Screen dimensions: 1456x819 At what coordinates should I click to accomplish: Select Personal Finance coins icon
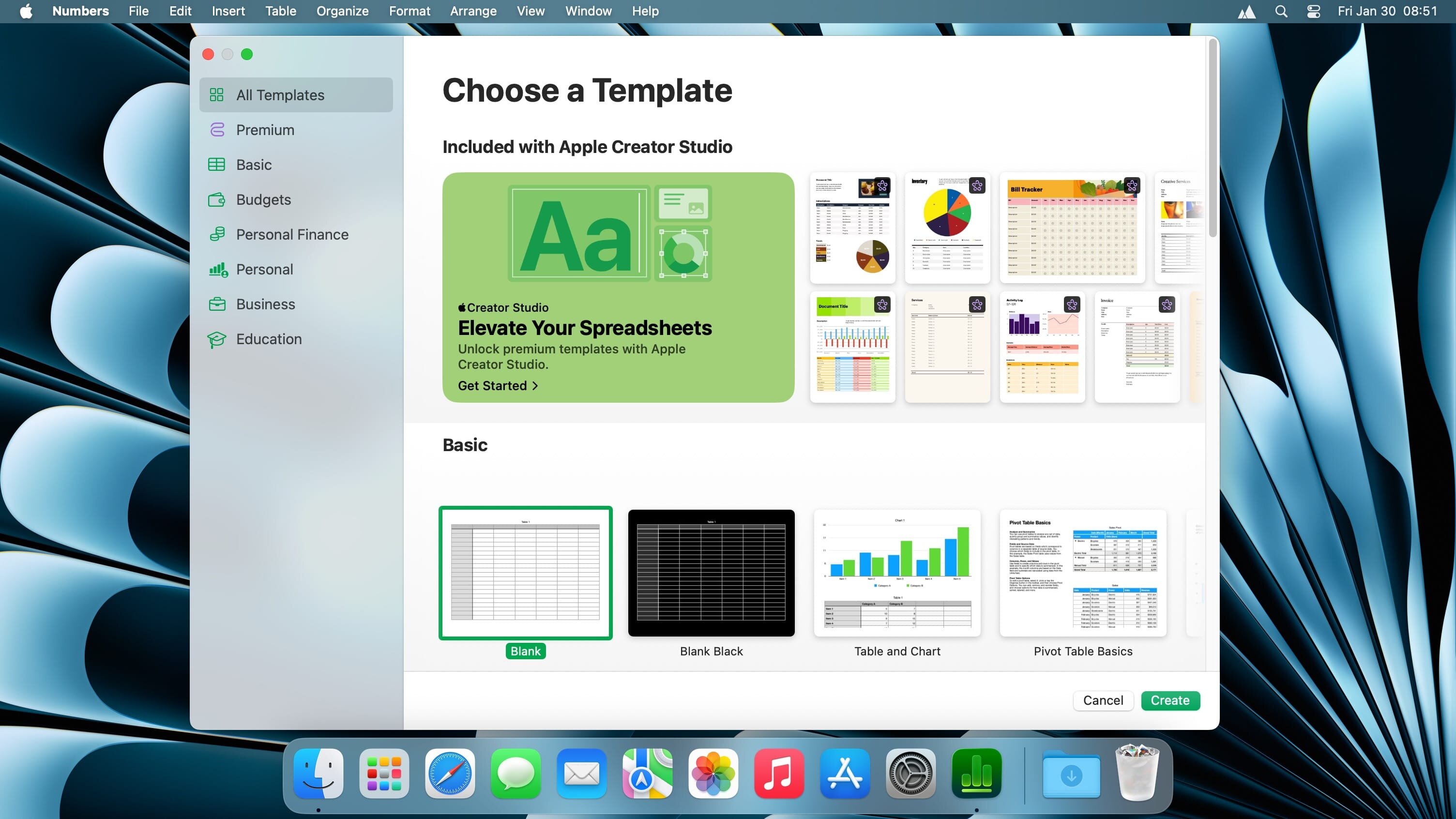coord(217,235)
